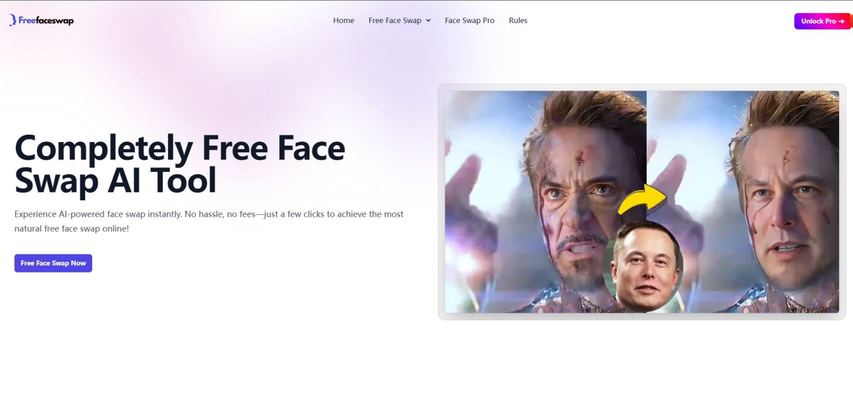Click the Free Face Swap Now button
This screenshot has width=853, height=397.
[x=53, y=263]
